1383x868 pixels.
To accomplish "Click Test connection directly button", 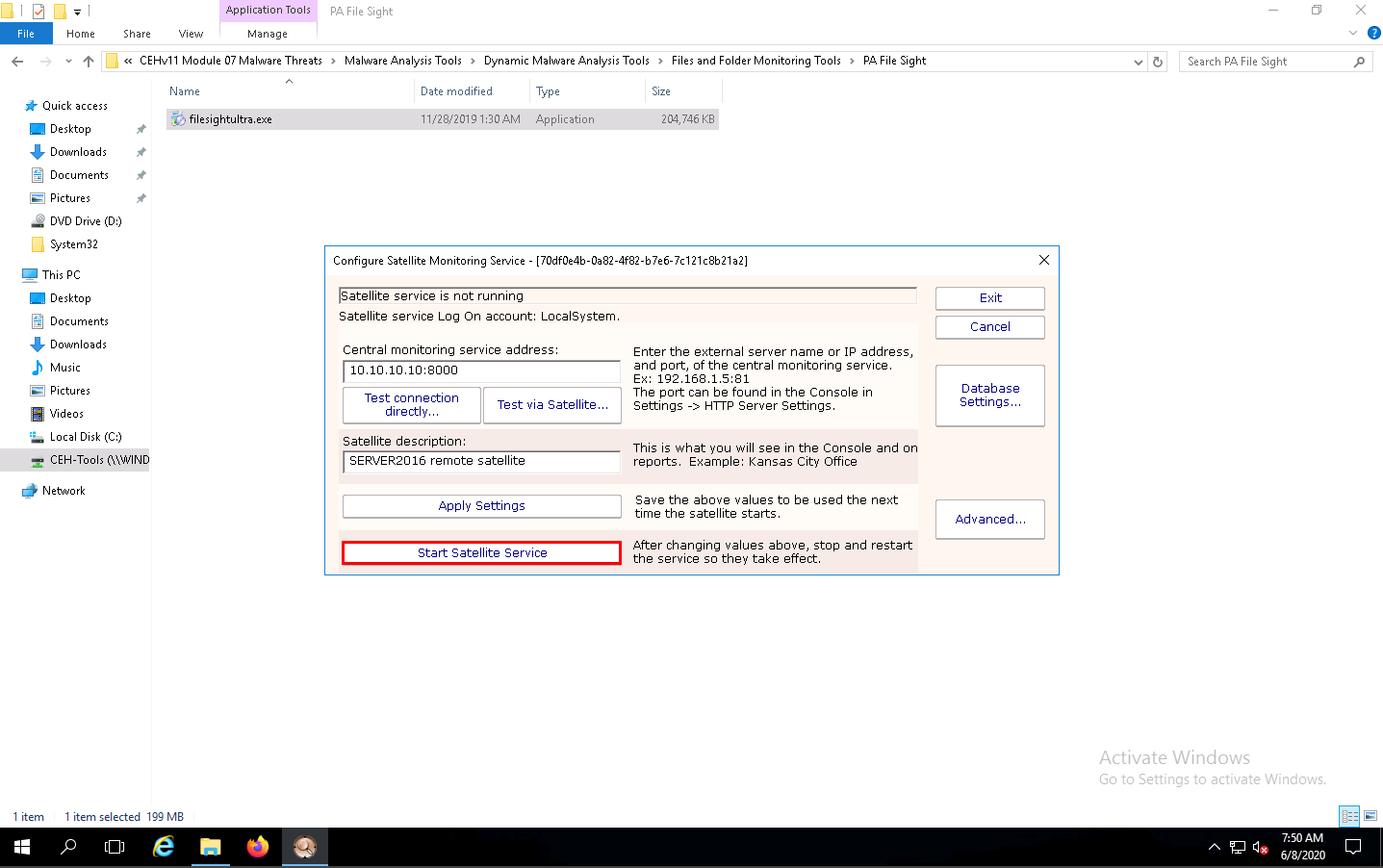I will pos(412,405).
